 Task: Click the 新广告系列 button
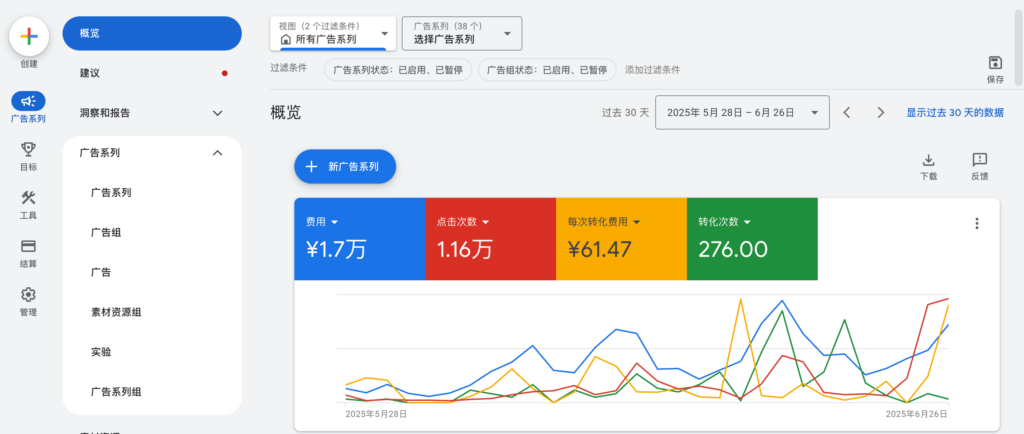click(345, 166)
